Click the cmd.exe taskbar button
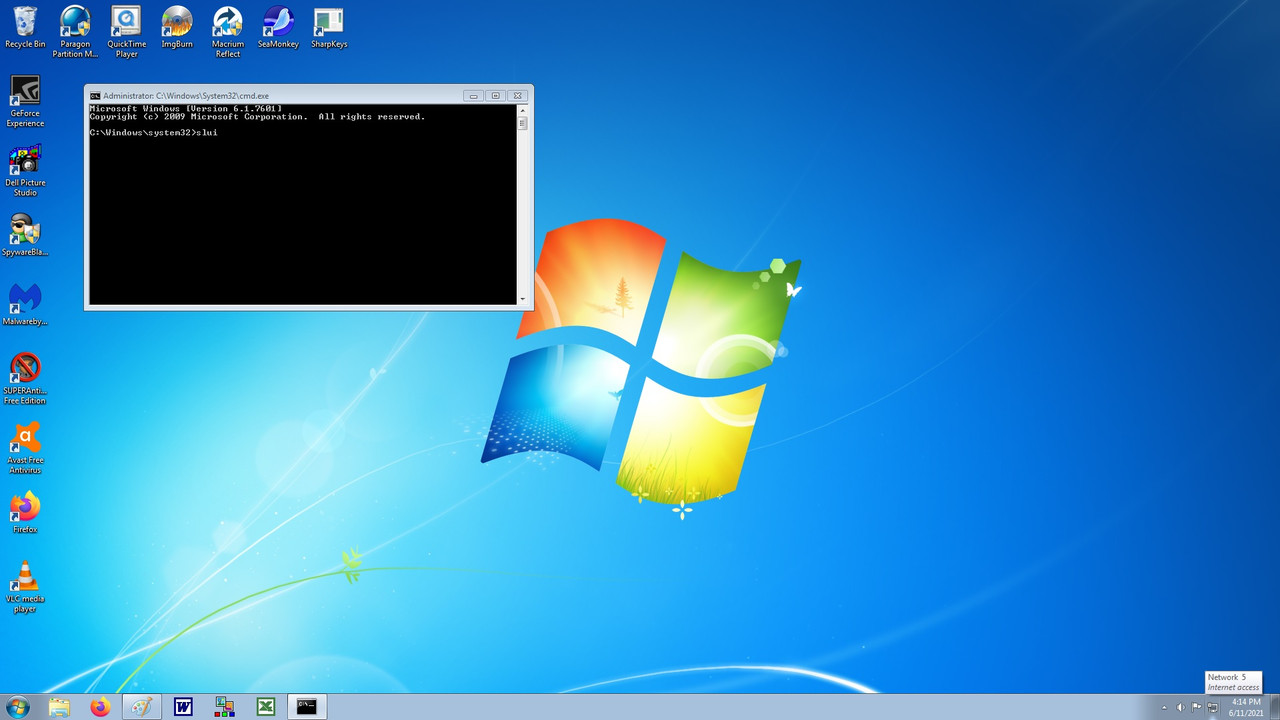Image resolution: width=1280 pixels, height=720 pixels. point(307,707)
